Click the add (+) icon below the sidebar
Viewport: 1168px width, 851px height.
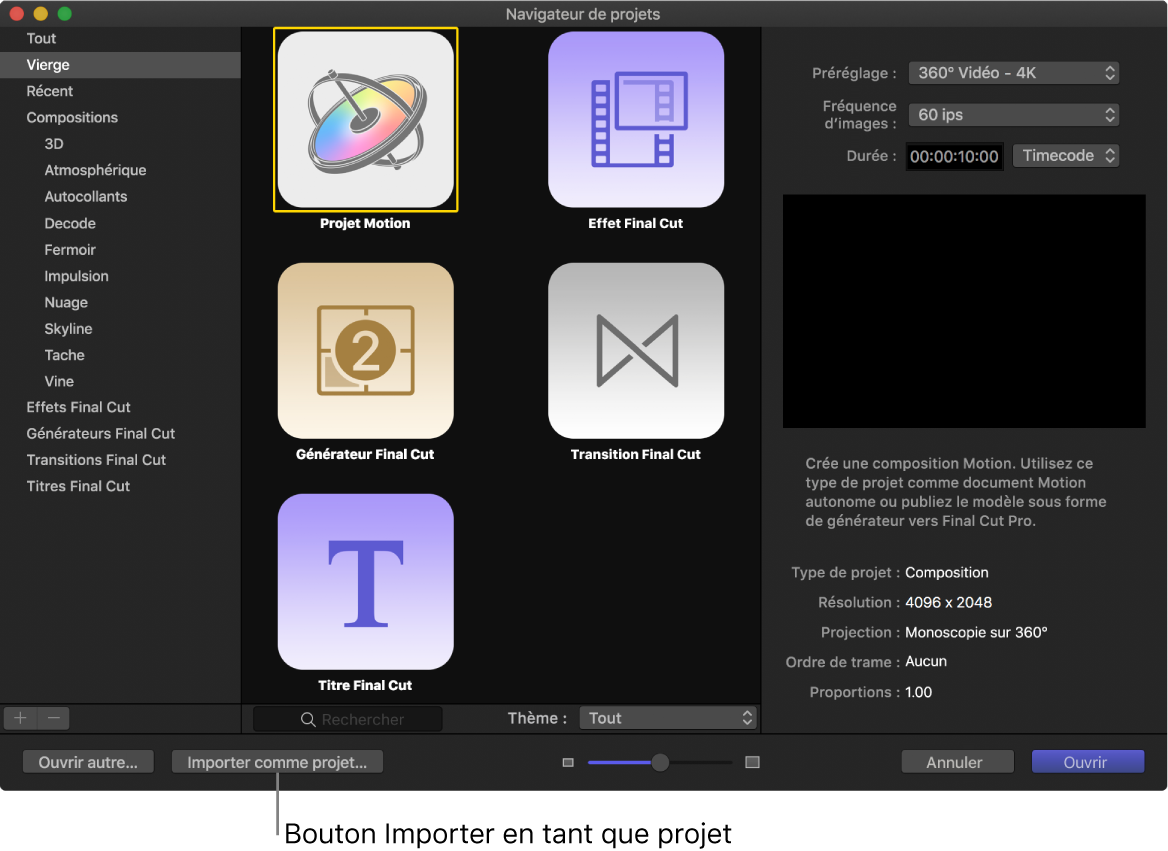tap(19, 717)
